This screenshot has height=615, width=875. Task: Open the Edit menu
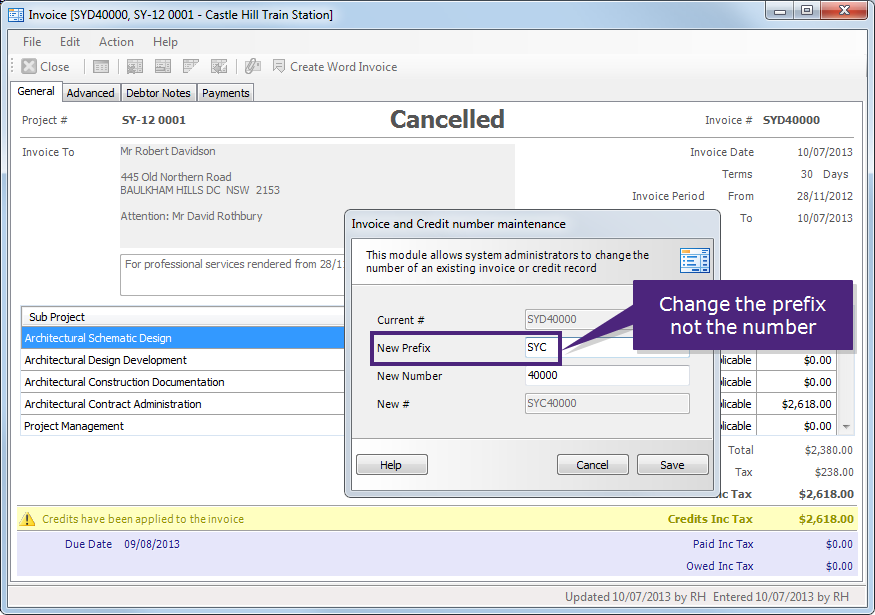point(69,42)
